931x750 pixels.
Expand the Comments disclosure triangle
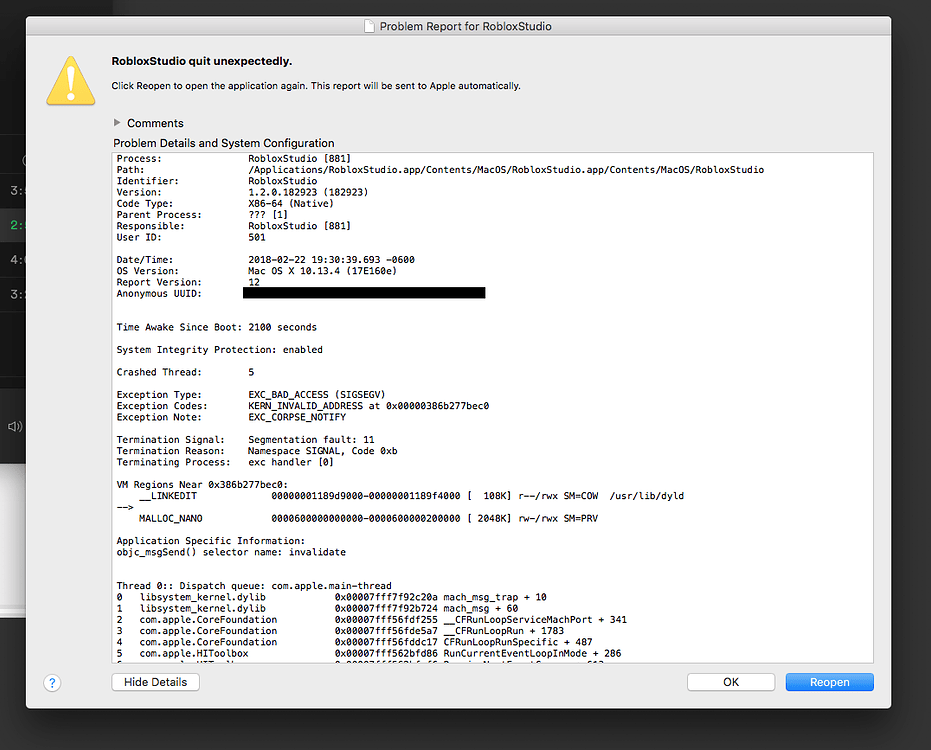(x=117, y=122)
